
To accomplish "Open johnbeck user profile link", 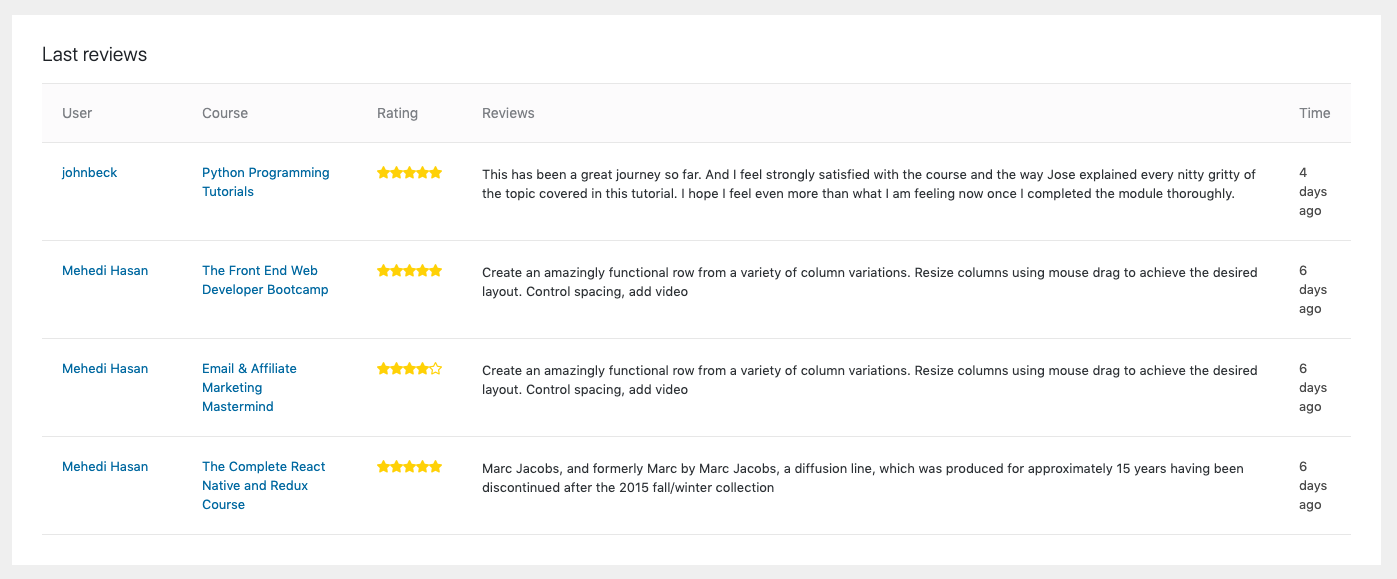I will tap(89, 172).
